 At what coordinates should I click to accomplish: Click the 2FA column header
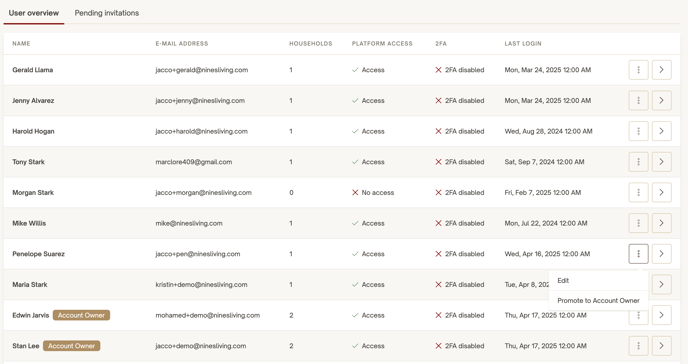pos(441,43)
